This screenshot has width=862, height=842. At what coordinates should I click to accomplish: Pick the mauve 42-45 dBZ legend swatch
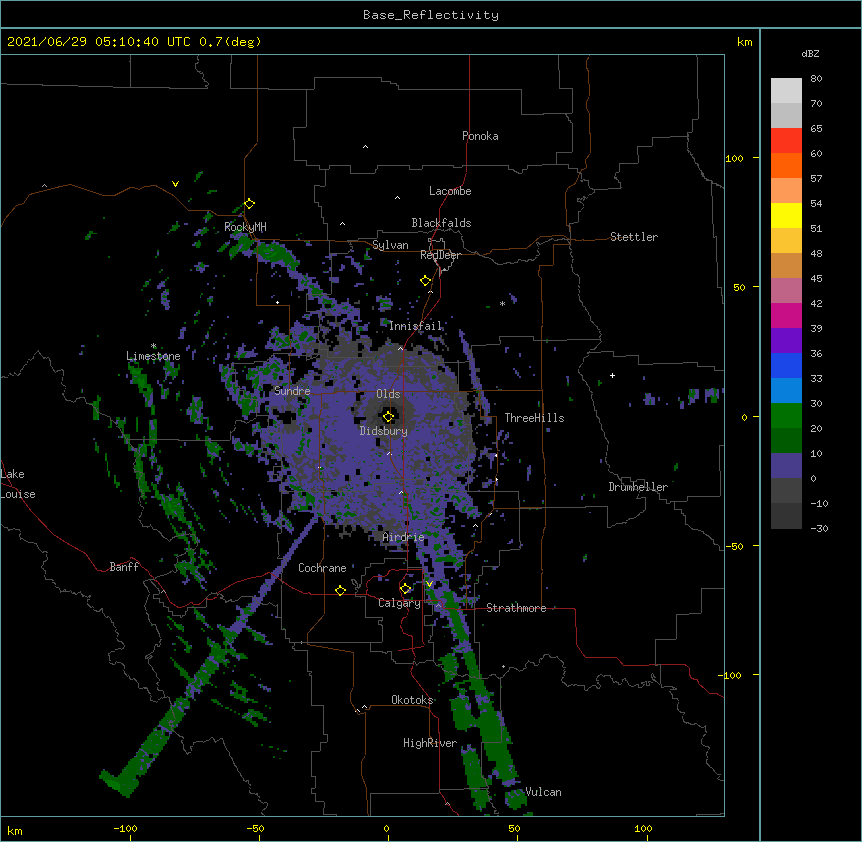(786, 291)
